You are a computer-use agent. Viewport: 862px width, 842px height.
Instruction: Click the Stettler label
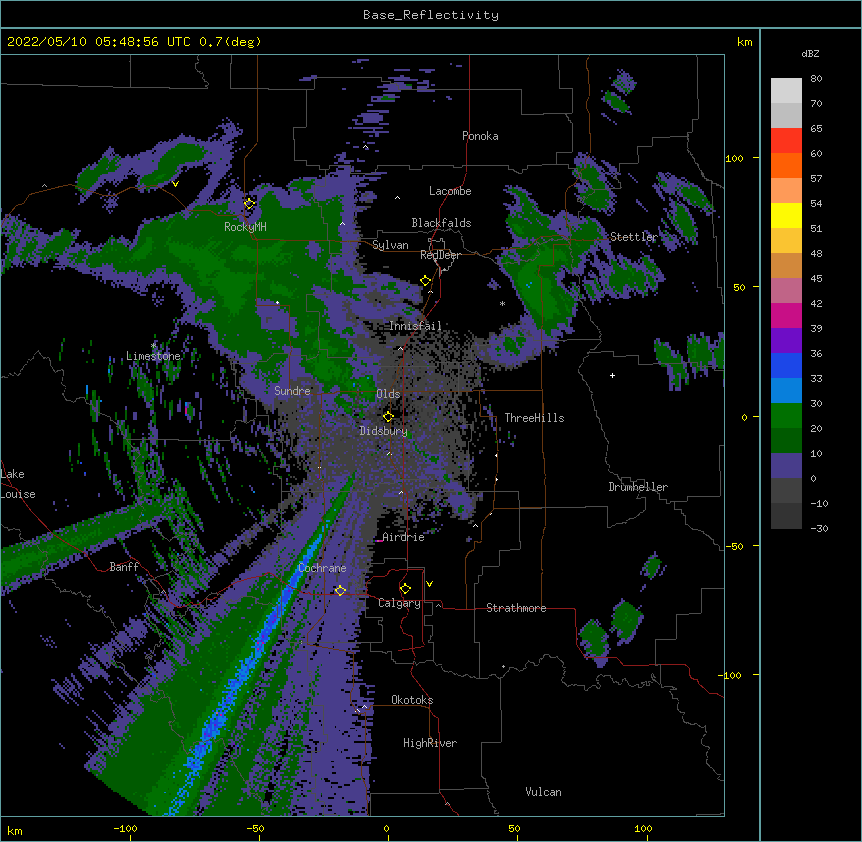tap(634, 237)
